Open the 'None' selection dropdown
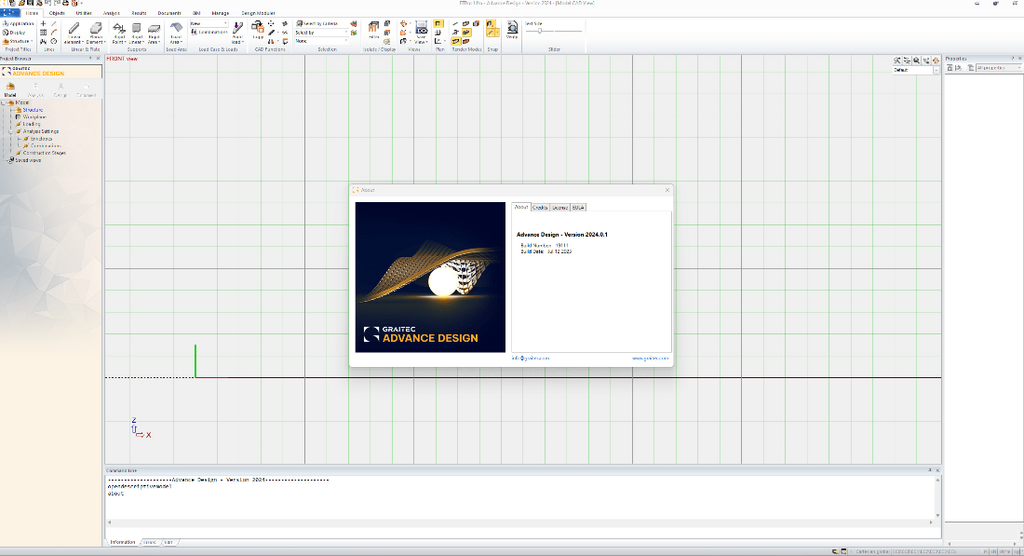 tap(346, 41)
